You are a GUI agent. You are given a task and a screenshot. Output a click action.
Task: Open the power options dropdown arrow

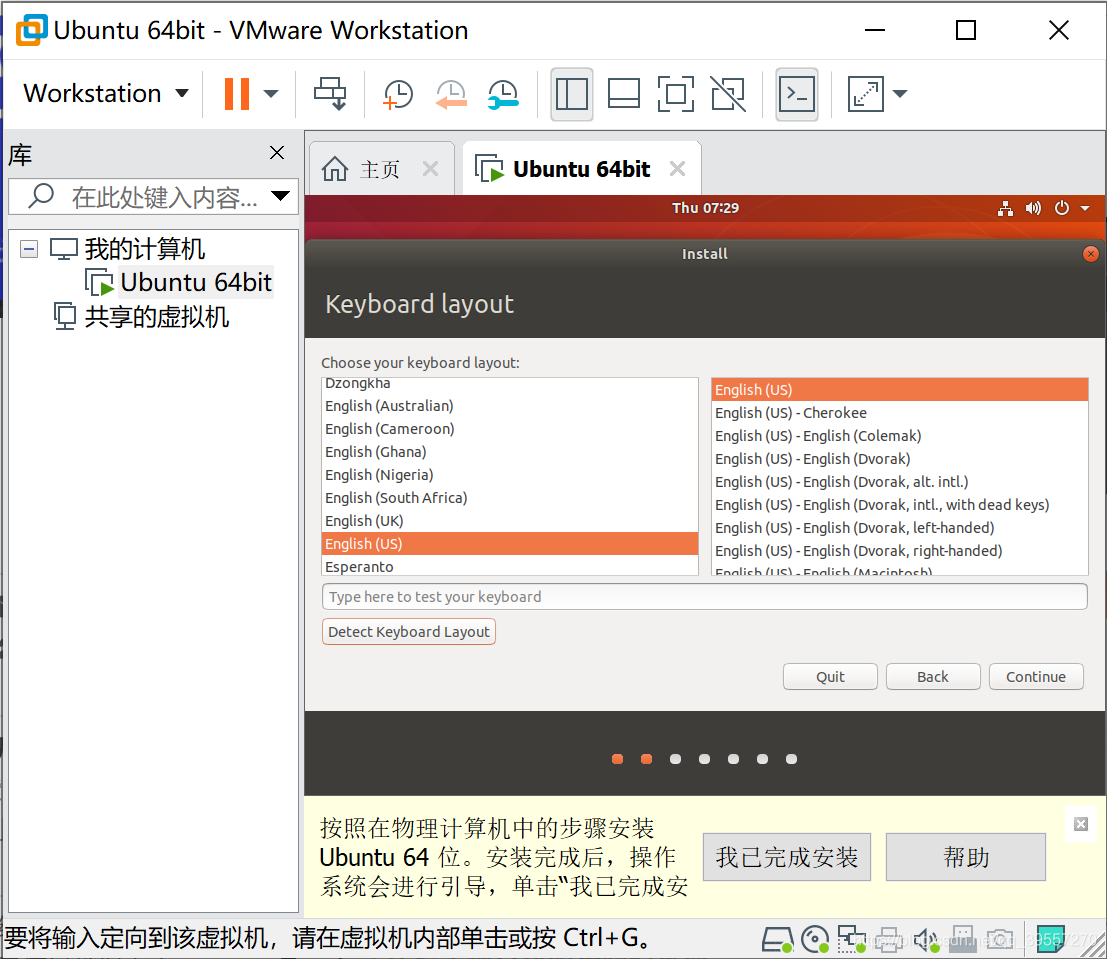point(270,93)
